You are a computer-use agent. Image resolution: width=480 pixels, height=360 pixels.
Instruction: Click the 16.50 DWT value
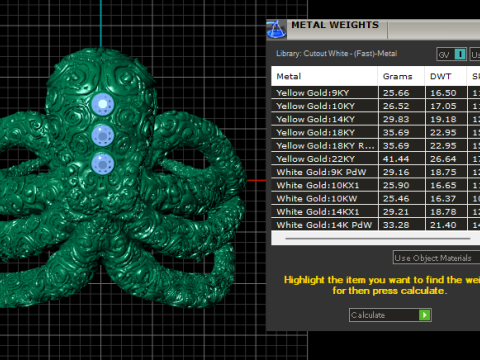(443, 93)
